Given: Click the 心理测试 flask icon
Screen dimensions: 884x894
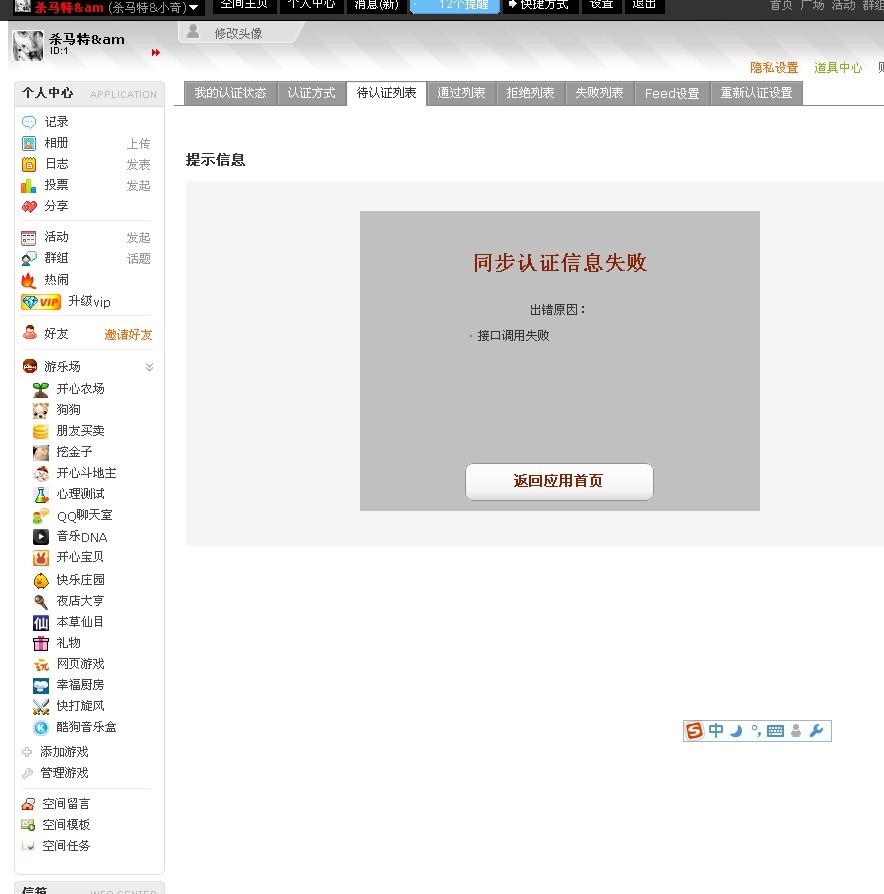Looking at the screenshot, I should 40,494.
